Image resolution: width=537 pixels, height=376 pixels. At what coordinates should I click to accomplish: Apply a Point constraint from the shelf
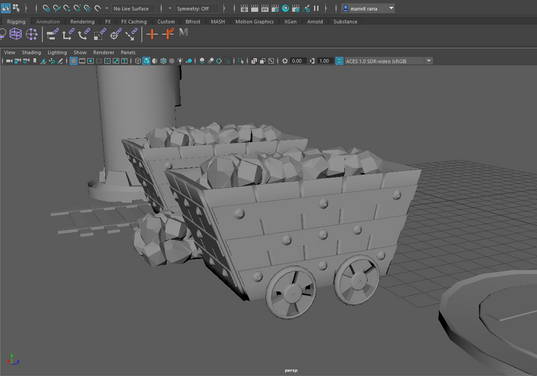(x=68, y=34)
